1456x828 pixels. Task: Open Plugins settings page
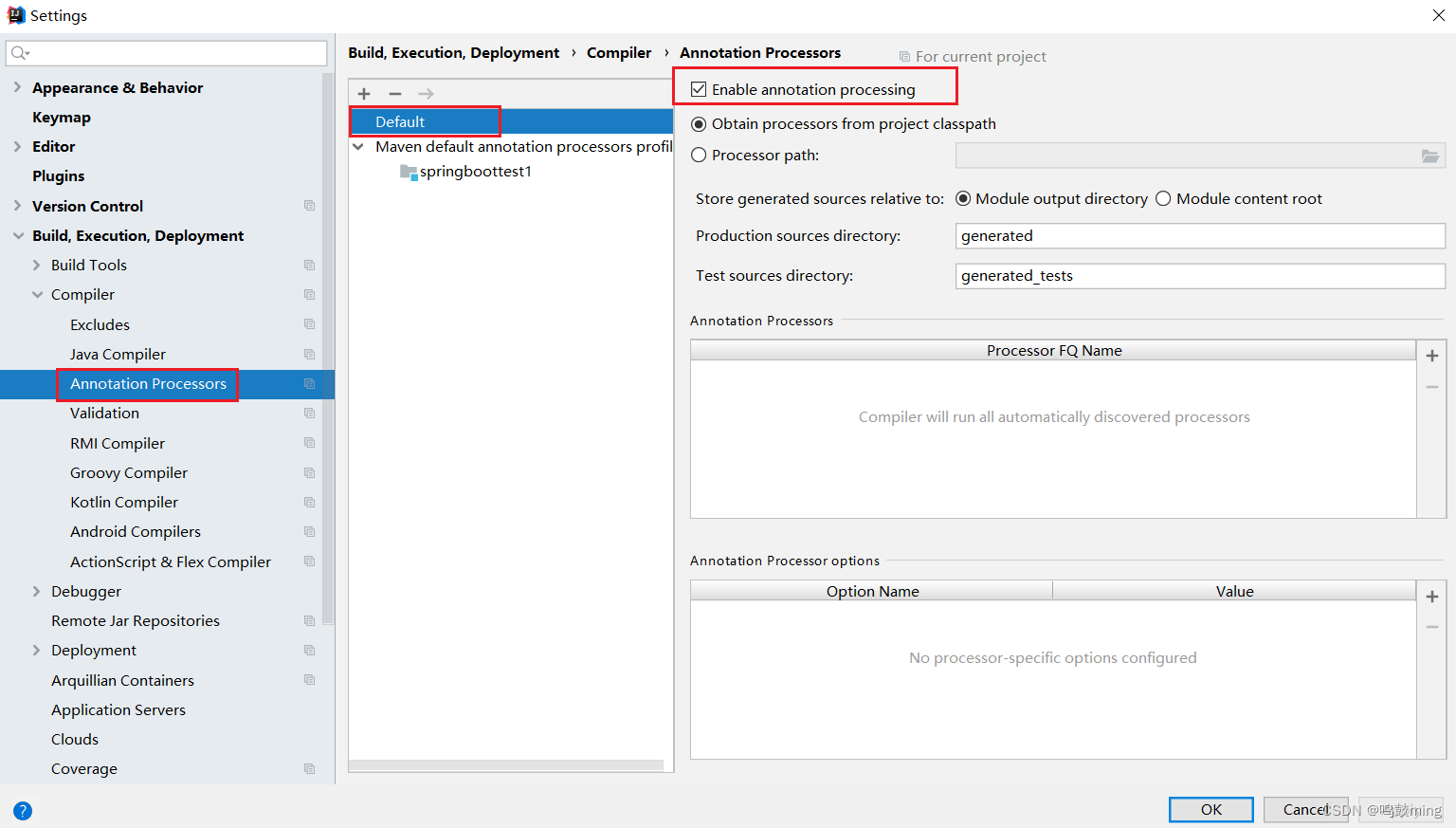(59, 176)
